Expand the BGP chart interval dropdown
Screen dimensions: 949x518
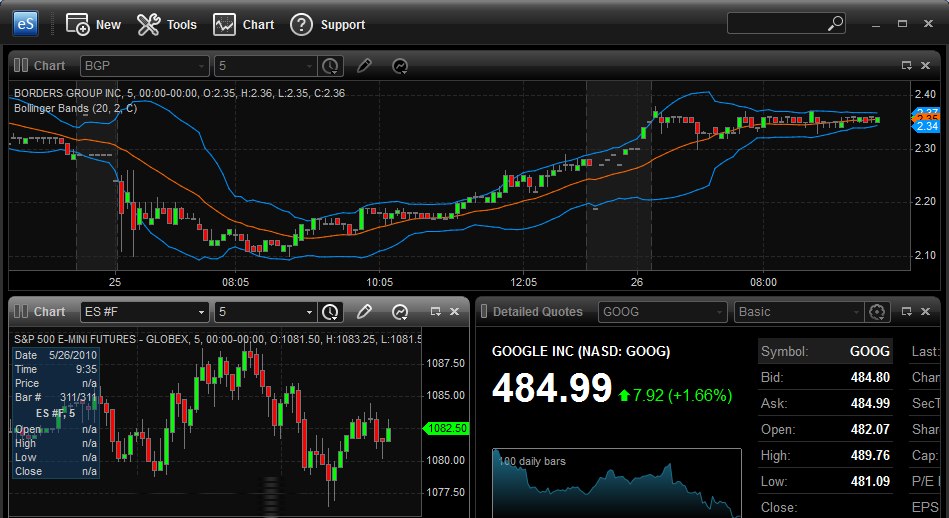[309, 66]
